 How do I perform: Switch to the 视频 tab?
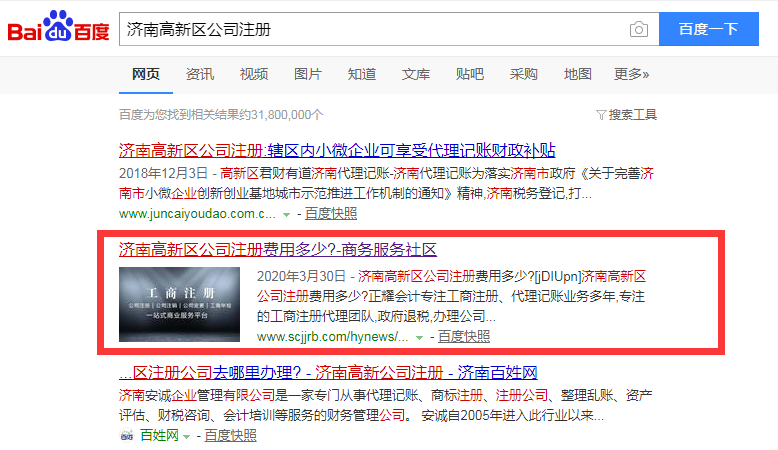[x=253, y=74]
